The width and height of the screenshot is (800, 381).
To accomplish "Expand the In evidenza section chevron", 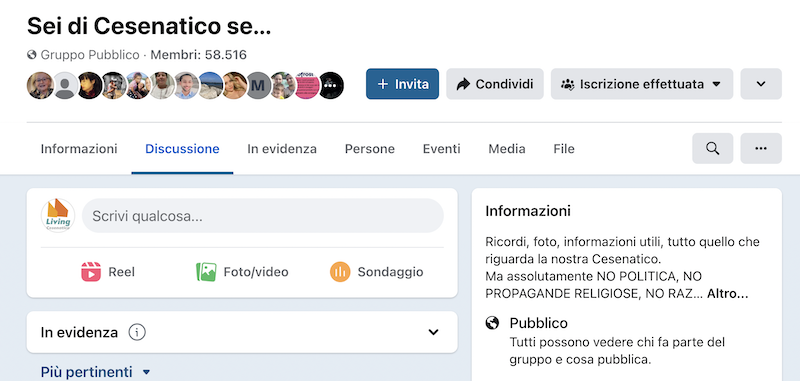I will (433, 333).
